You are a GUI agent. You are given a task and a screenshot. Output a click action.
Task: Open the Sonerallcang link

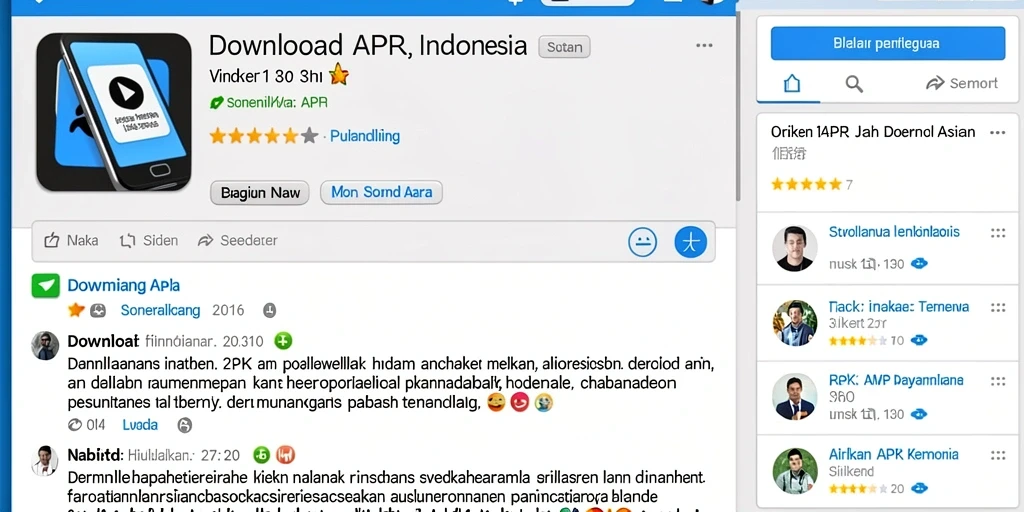pos(161,310)
